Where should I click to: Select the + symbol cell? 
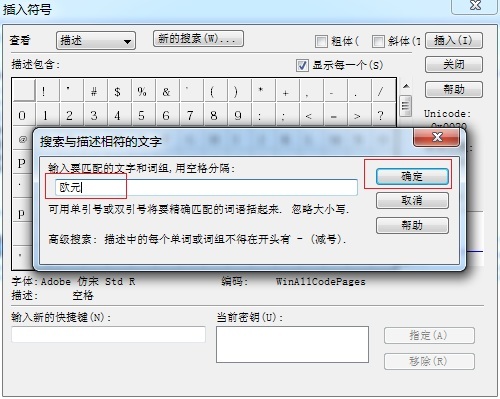pos(287,90)
